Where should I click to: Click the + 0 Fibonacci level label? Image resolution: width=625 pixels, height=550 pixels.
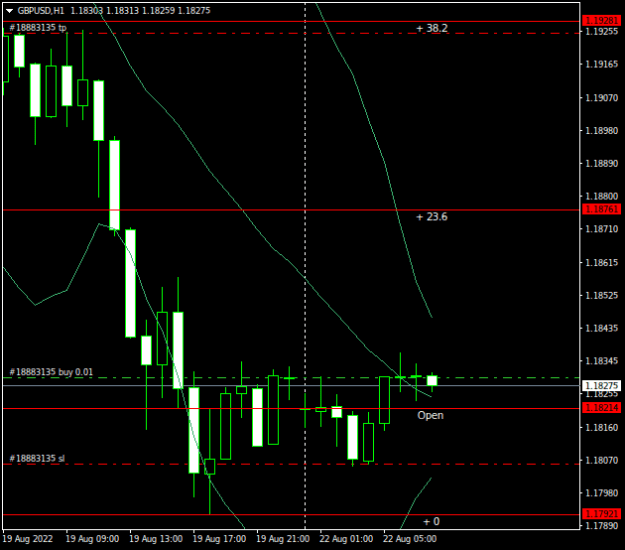click(x=431, y=522)
